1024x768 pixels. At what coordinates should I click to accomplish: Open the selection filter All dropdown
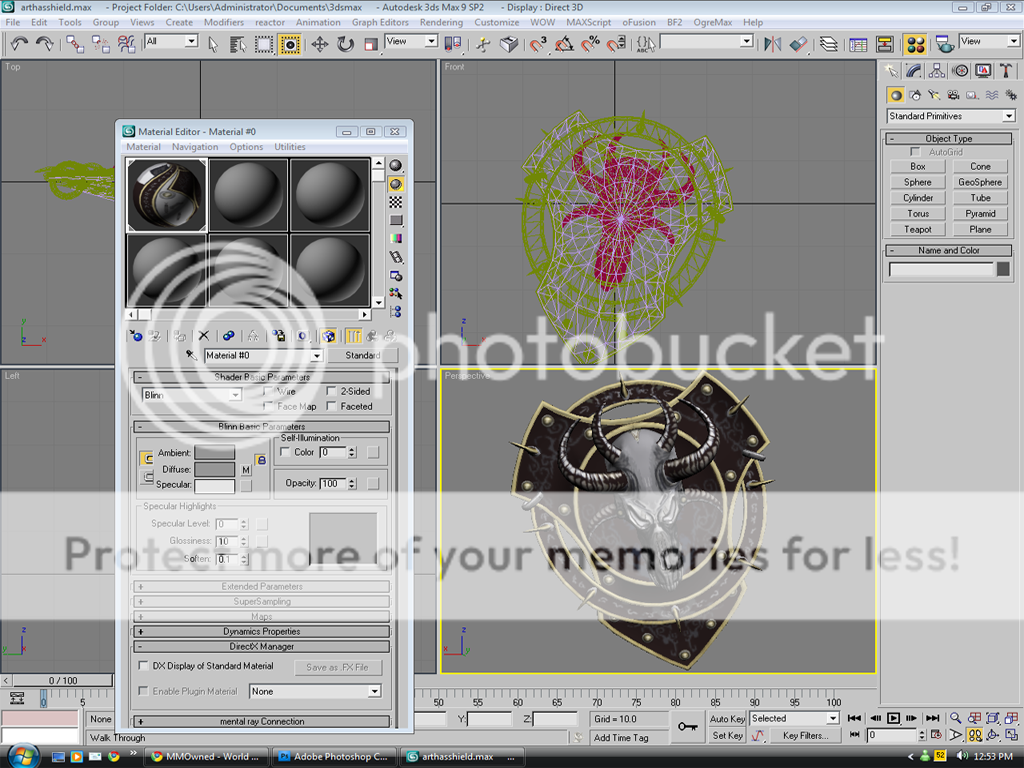click(171, 41)
